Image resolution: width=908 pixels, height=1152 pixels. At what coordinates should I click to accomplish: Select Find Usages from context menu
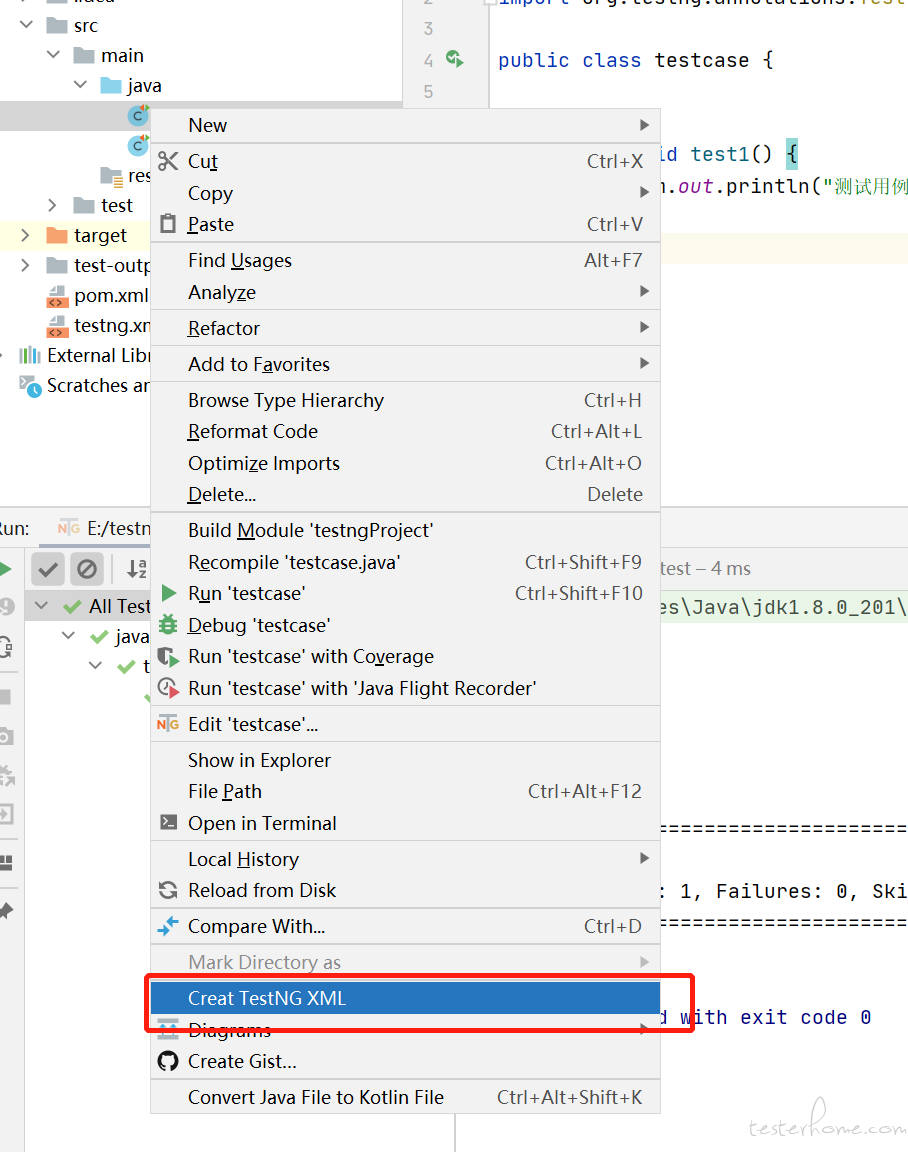tap(406, 260)
